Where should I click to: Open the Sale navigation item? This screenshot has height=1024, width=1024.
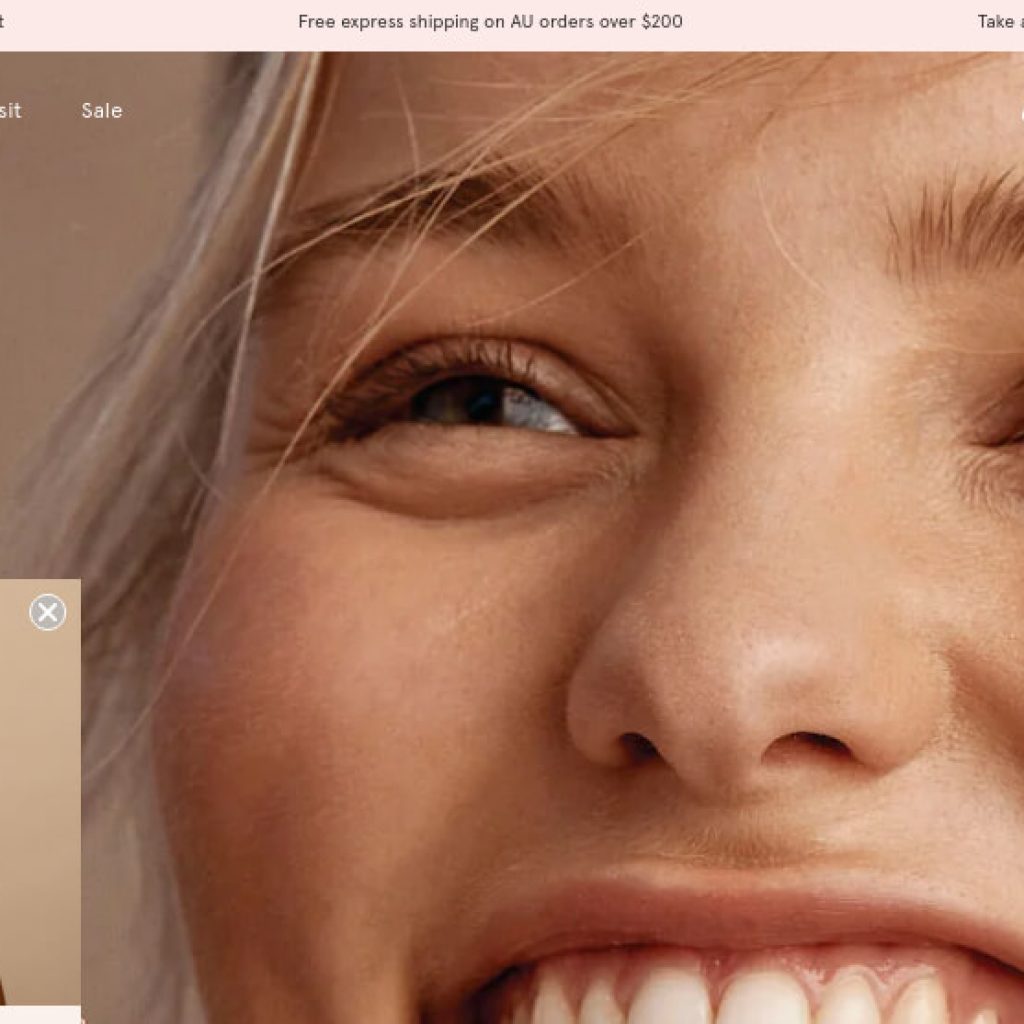click(102, 111)
